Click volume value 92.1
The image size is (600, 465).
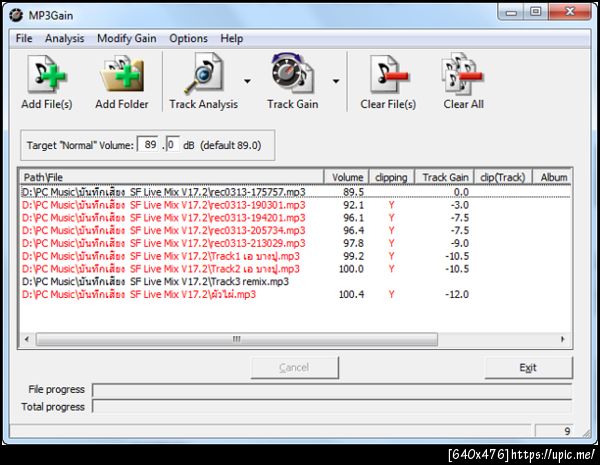click(x=354, y=205)
